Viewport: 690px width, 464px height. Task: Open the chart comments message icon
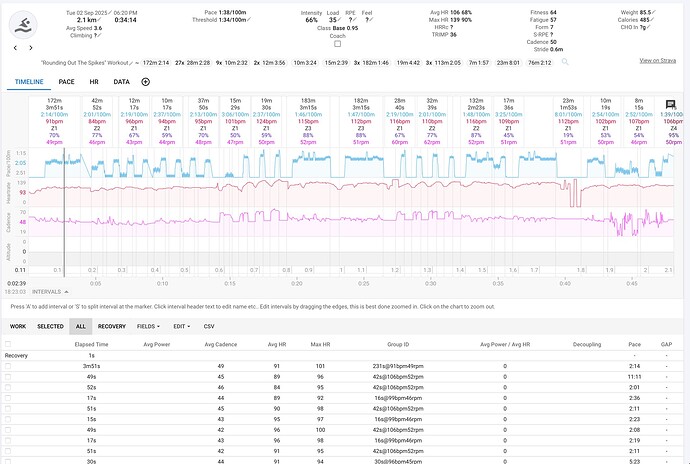(671, 104)
